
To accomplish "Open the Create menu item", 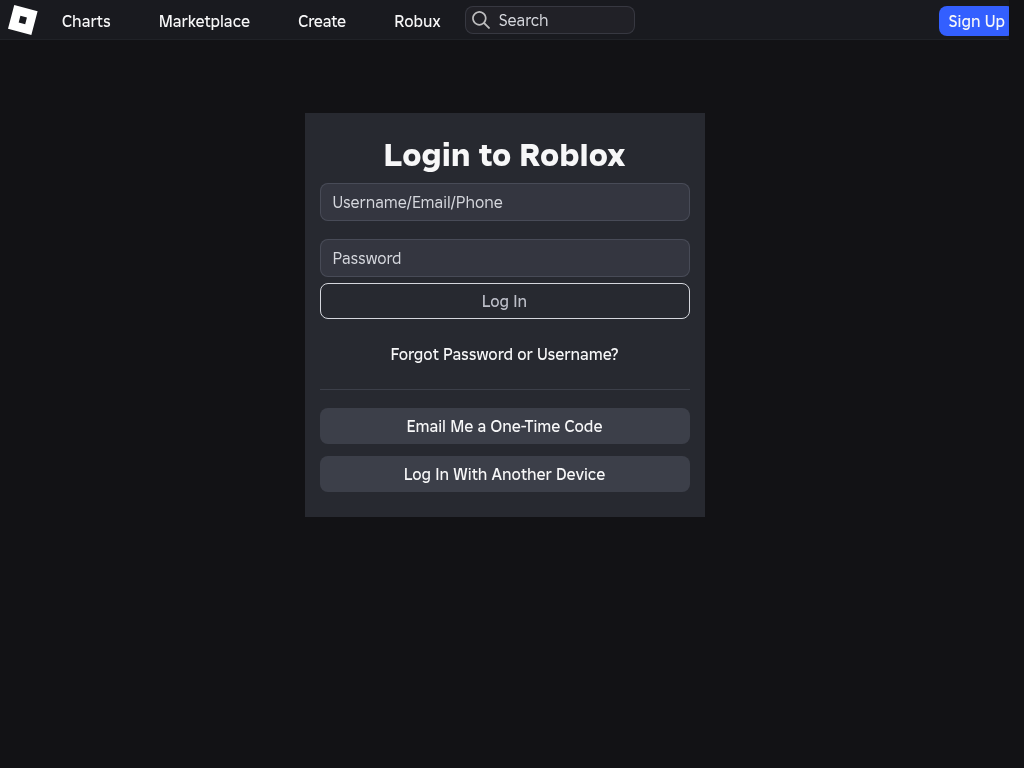I will [322, 21].
